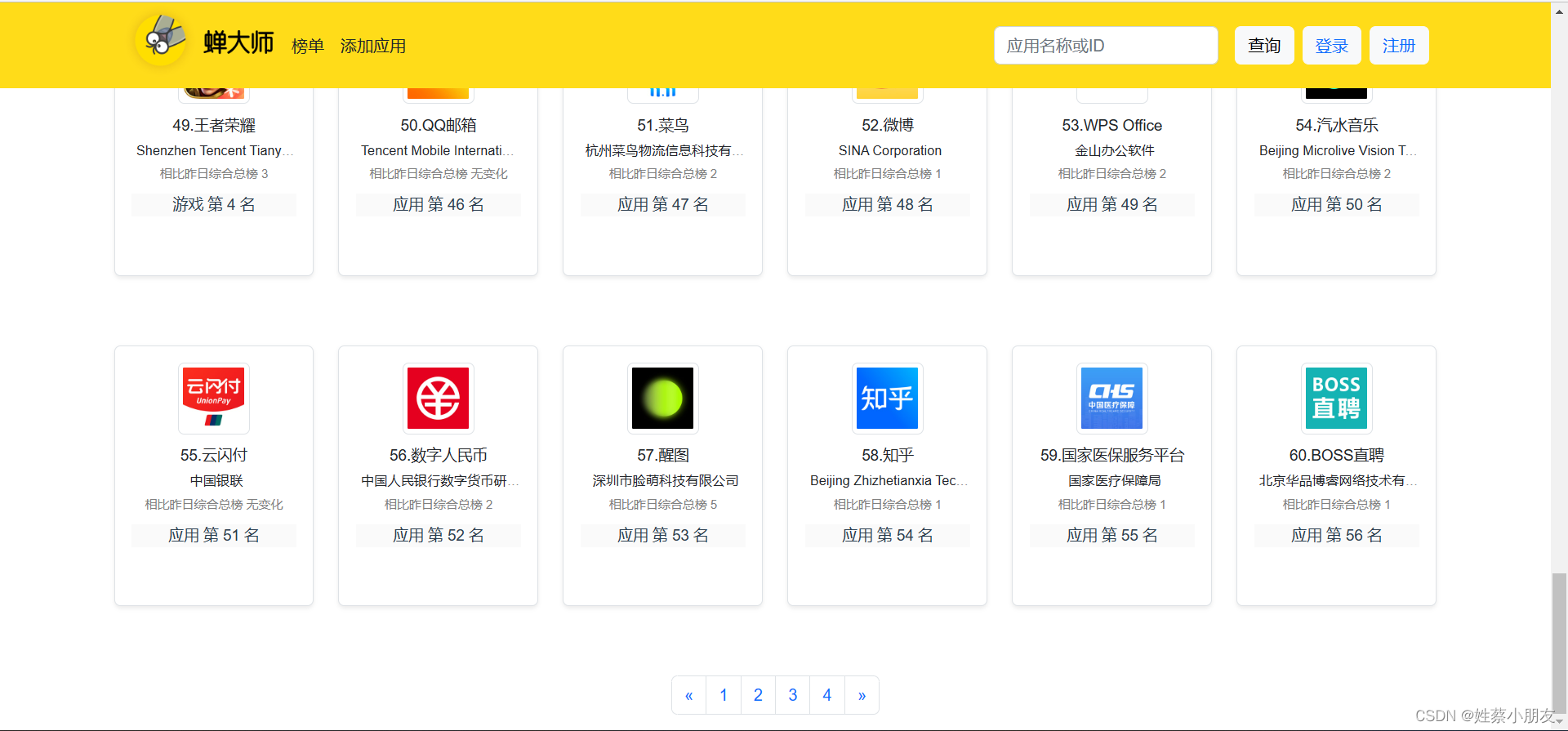1568x731 pixels.
Task: Go to pagination page 1
Action: pos(724,695)
